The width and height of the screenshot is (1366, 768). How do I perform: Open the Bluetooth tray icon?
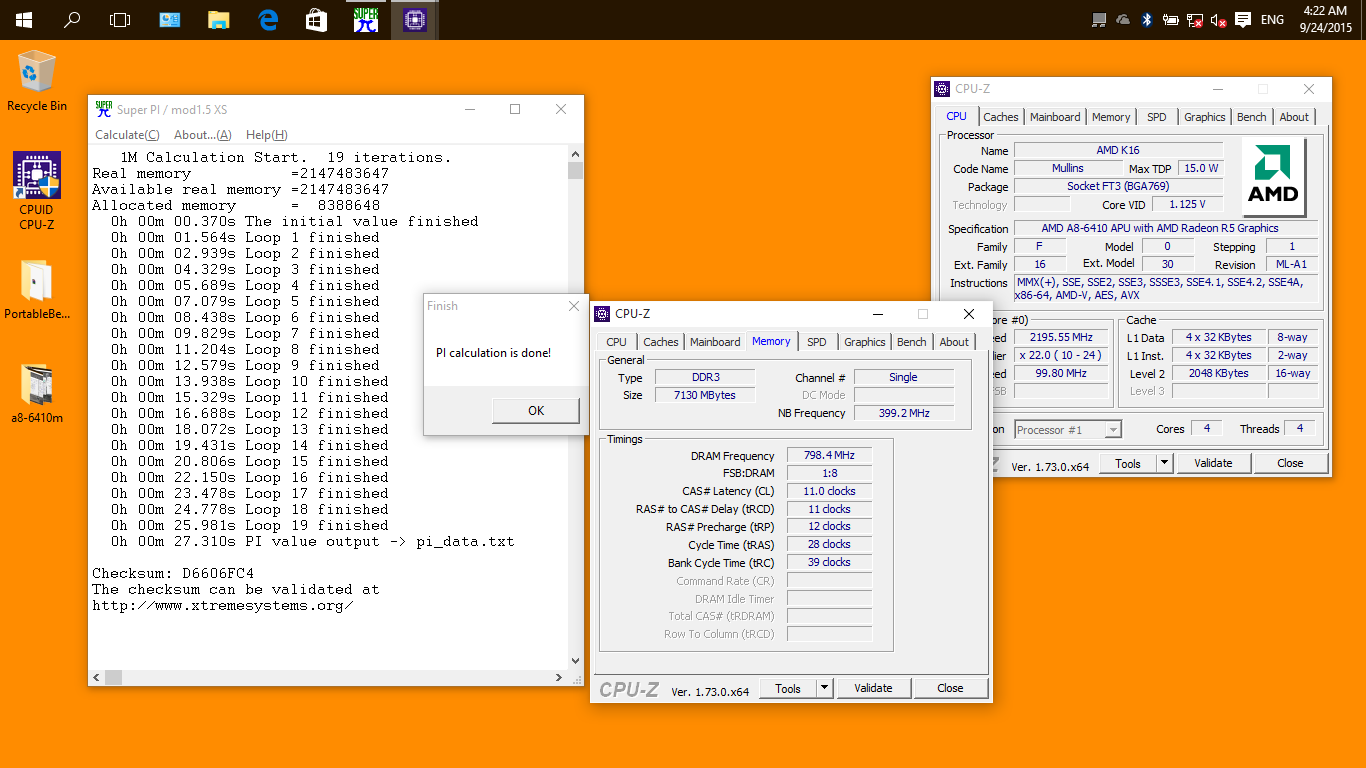(1147, 20)
